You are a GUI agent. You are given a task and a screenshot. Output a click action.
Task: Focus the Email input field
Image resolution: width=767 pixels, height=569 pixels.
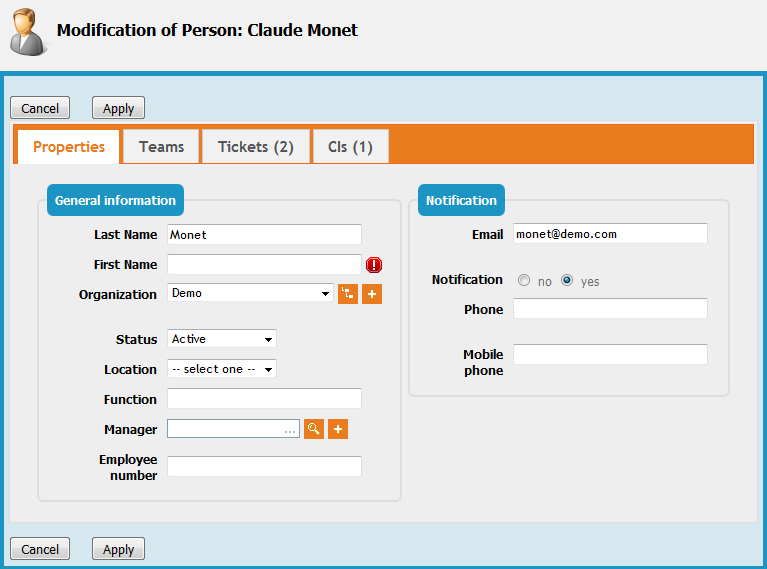click(610, 234)
